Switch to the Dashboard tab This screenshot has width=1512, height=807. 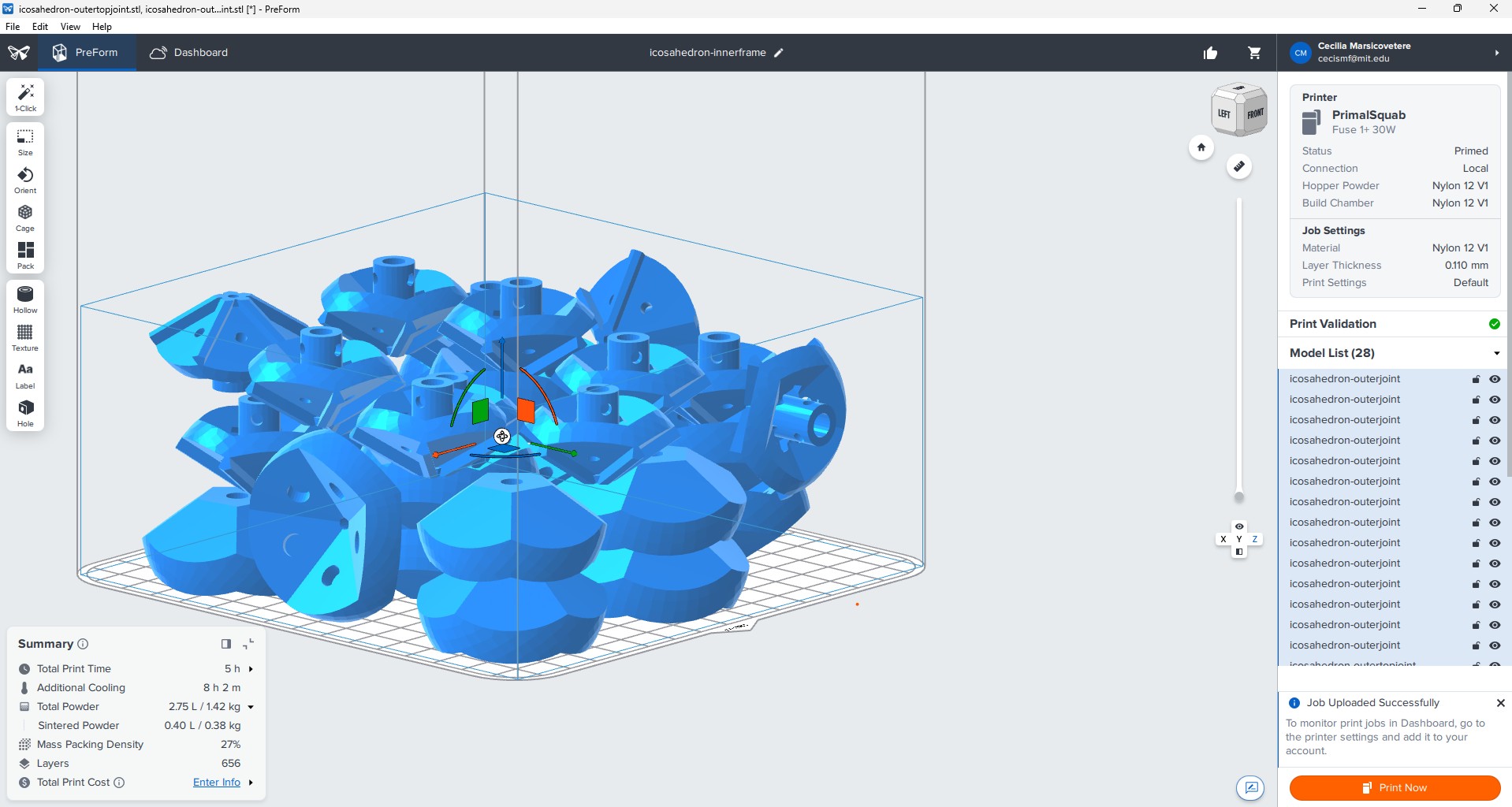pyautogui.click(x=189, y=53)
